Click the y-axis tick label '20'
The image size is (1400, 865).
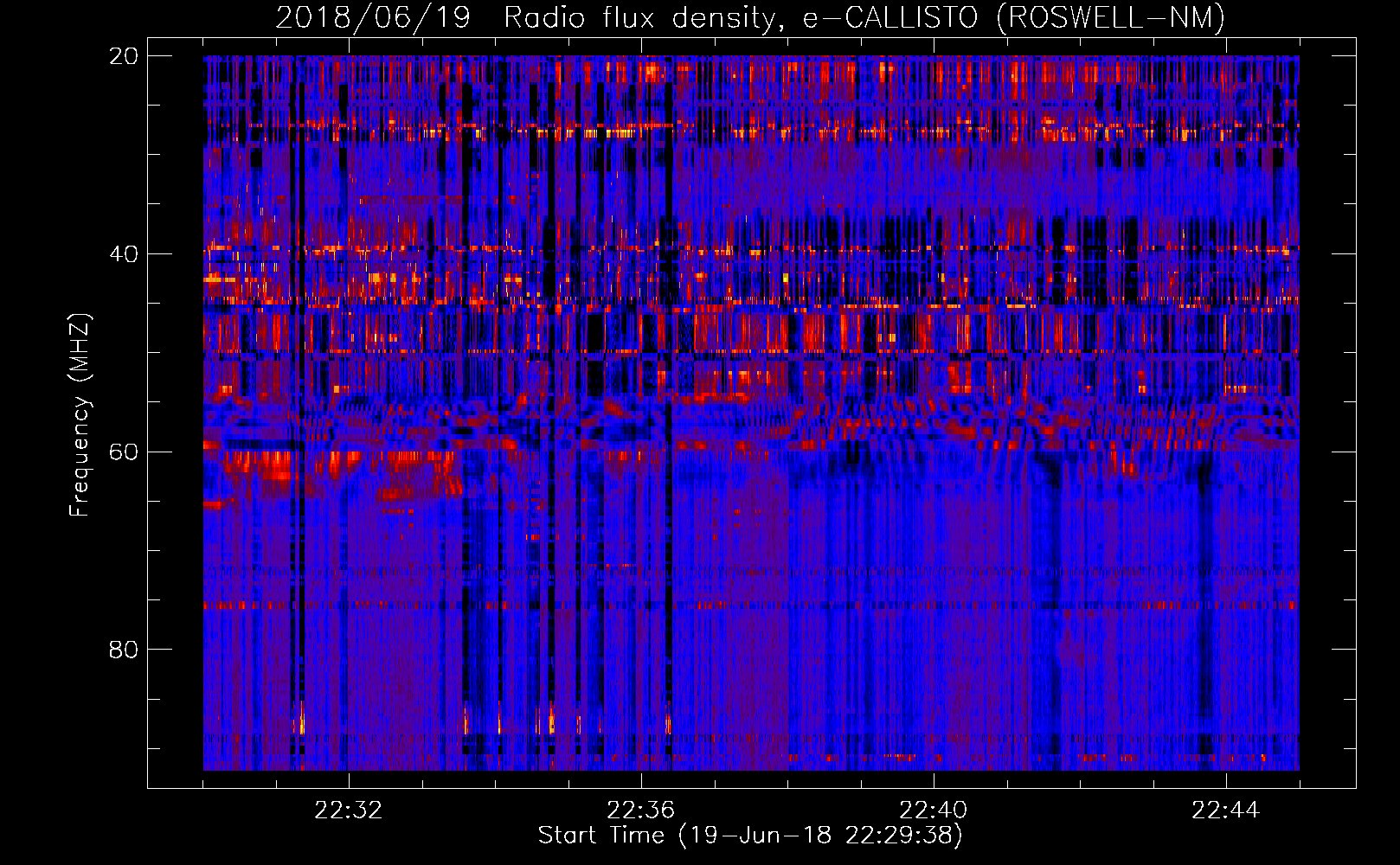tap(123, 56)
